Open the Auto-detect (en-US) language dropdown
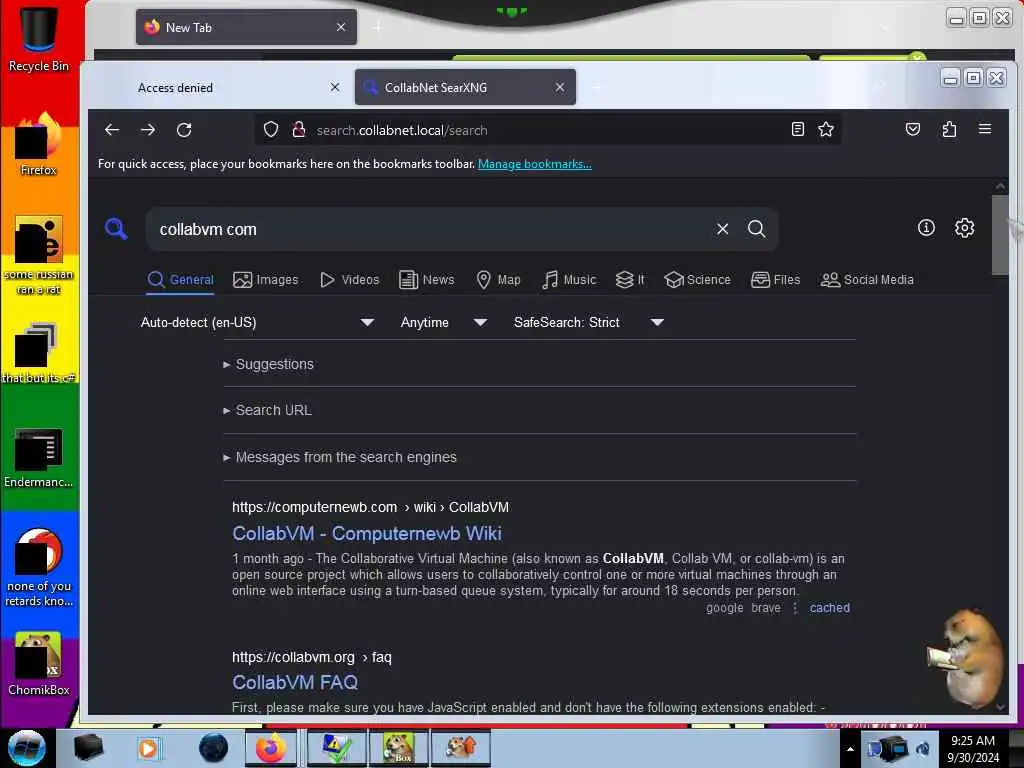This screenshot has width=1024, height=768. point(257,322)
